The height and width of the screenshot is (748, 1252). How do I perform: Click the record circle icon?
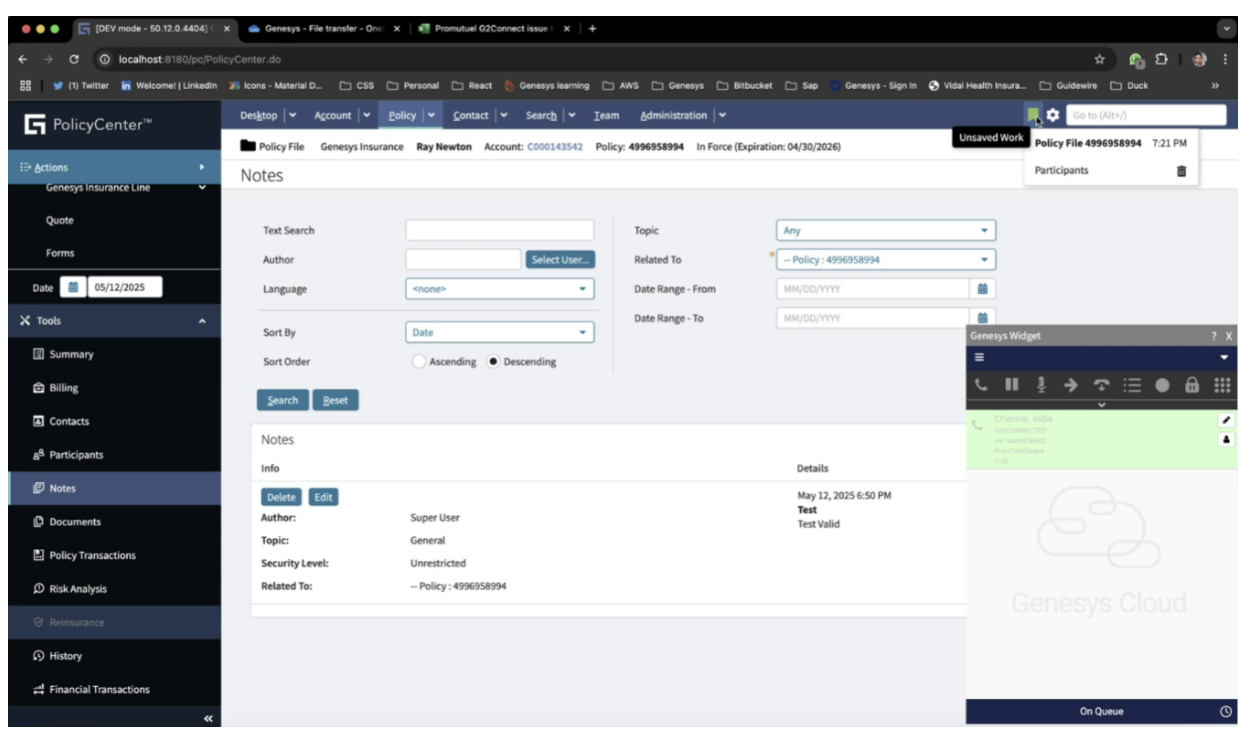(x=1162, y=385)
